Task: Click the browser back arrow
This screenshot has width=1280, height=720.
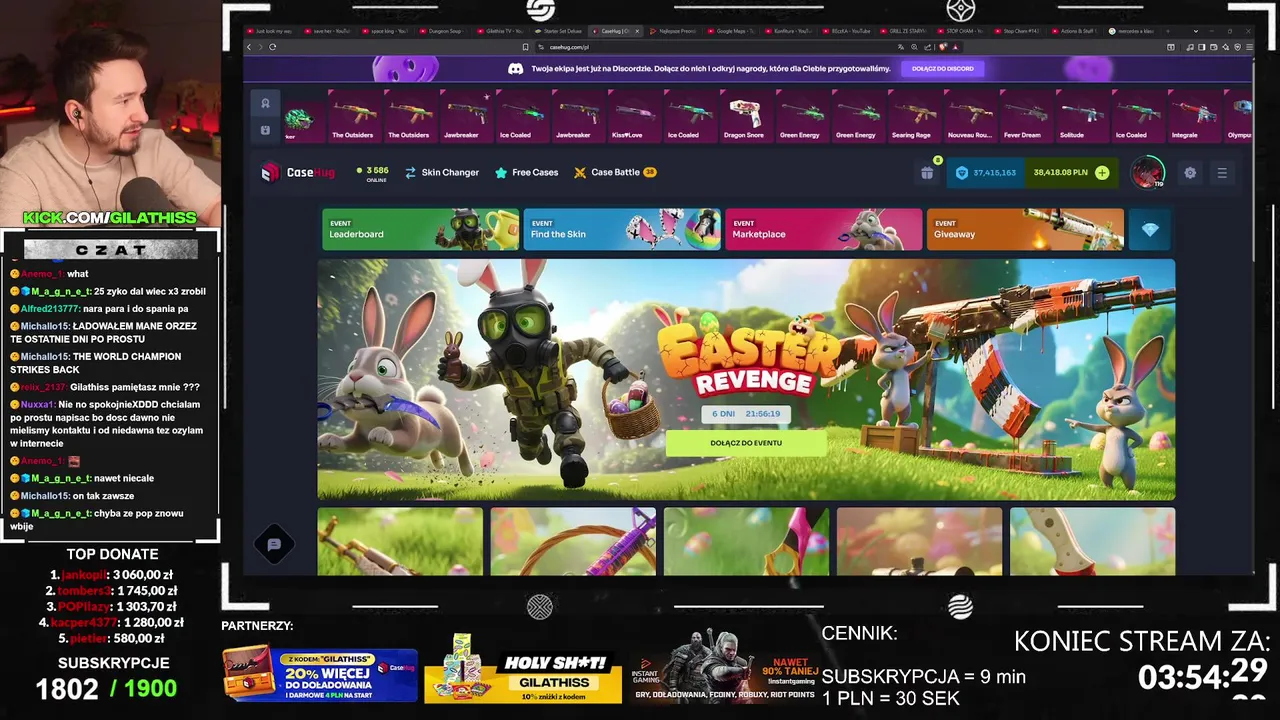Action: coord(249,47)
